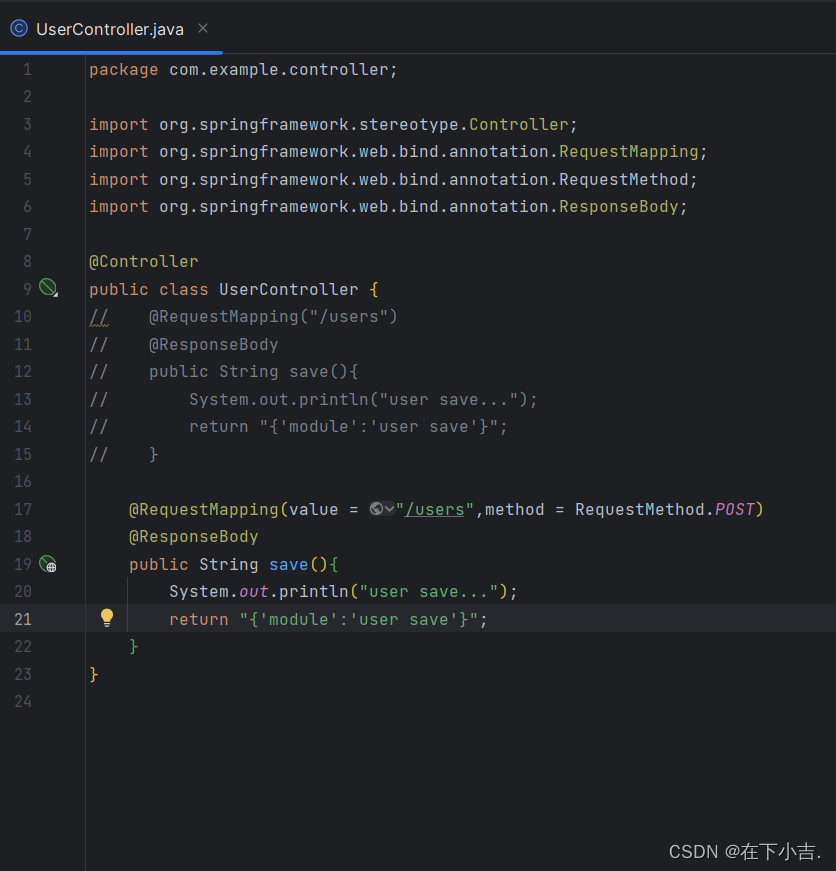The height and width of the screenshot is (871, 836).
Task: Click the return string "{'module':'user save'}" on line 21
Action: (359, 619)
